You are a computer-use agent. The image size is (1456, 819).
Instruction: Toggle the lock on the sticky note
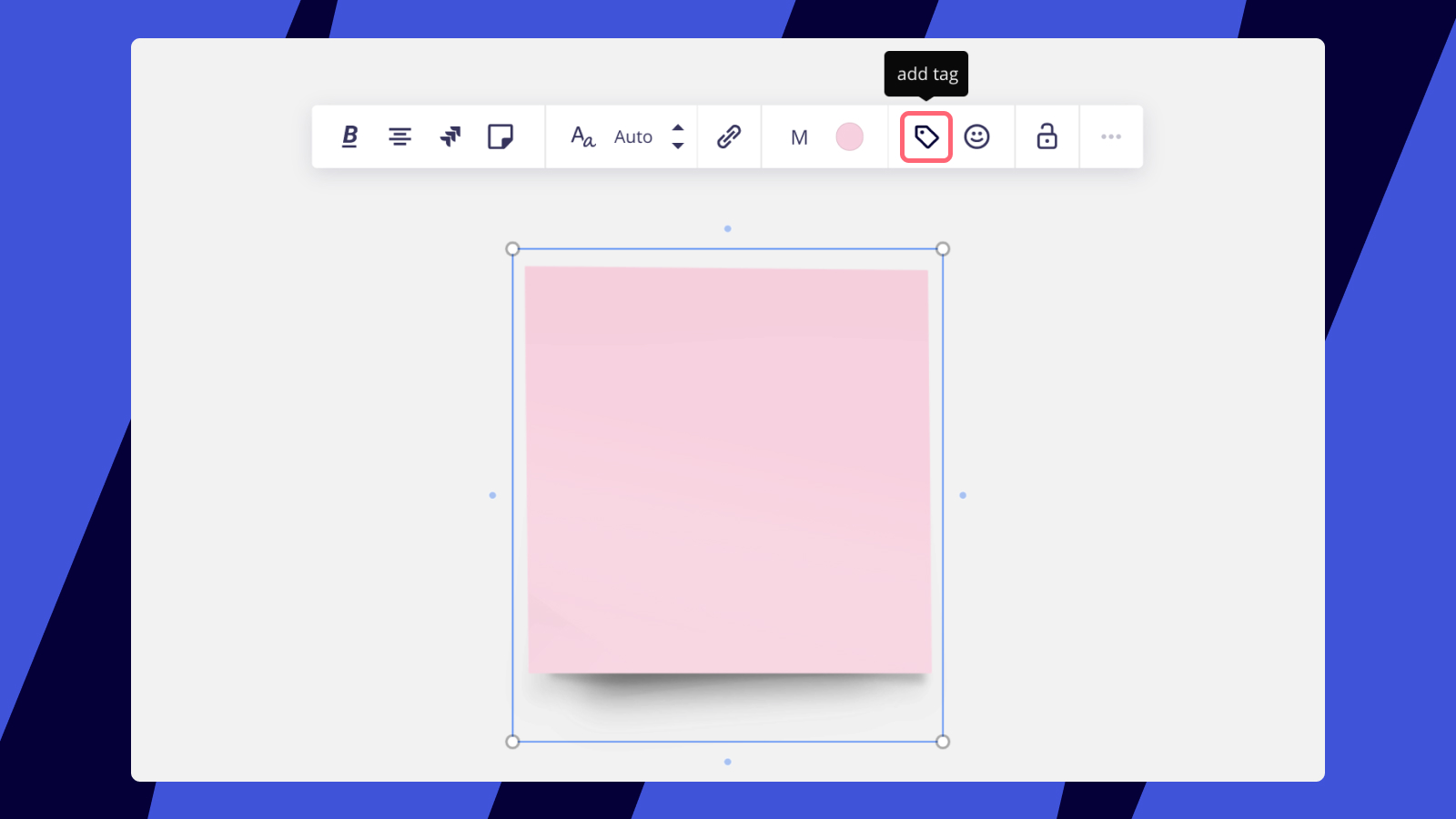tap(1046, 136)
